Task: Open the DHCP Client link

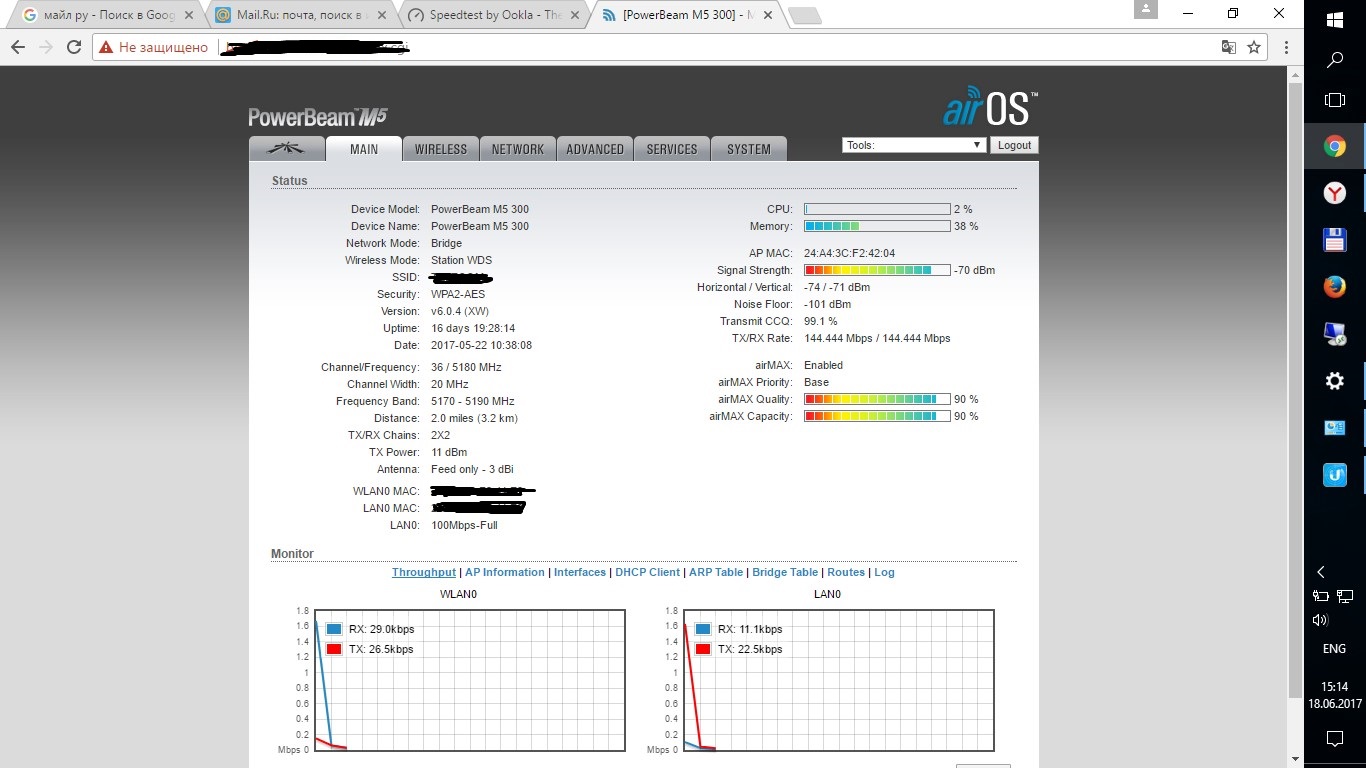Action: coord(647,573)
